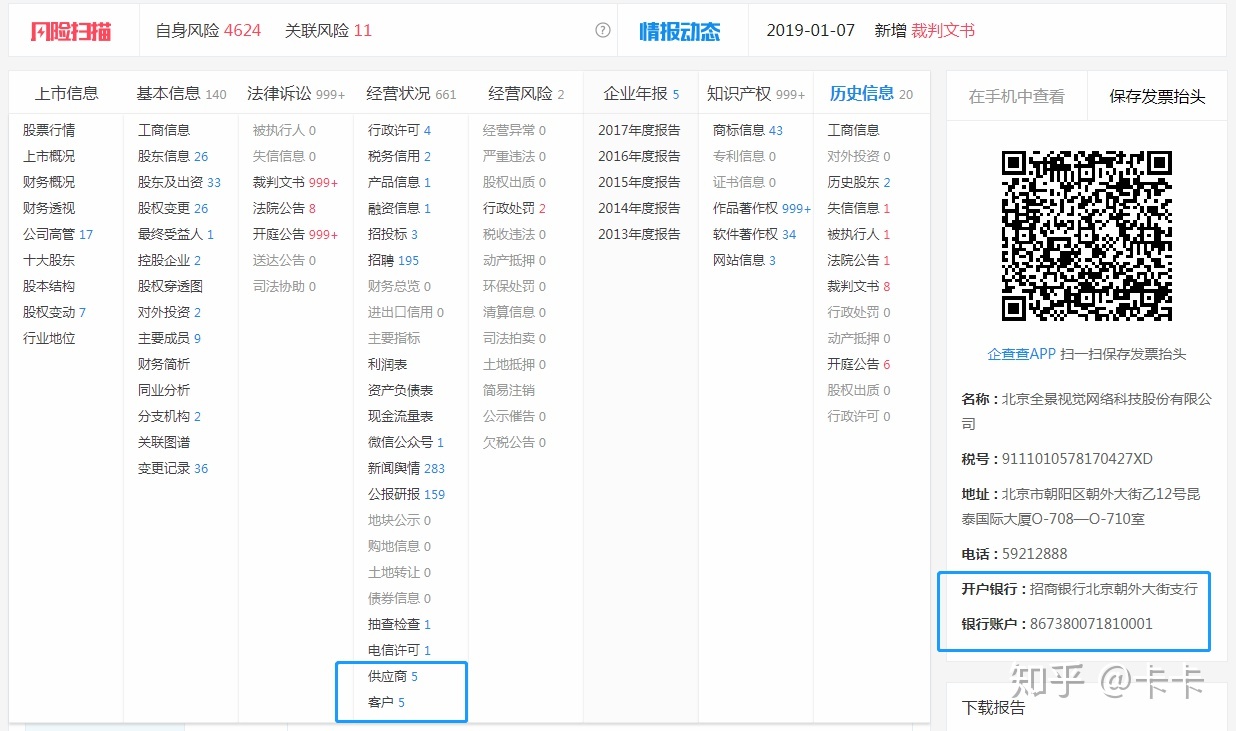The image size is (1236, 731).
Task: Click 关联风险 11
Action: (x=328, y=30)
